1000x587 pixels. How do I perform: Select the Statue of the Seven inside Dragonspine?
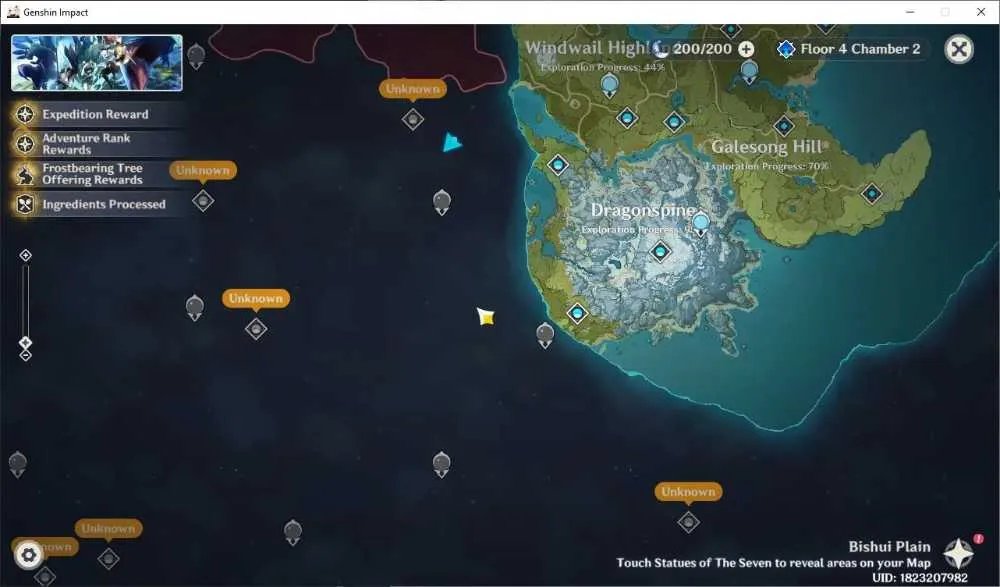pyautogui.click(x=700, y=224)
